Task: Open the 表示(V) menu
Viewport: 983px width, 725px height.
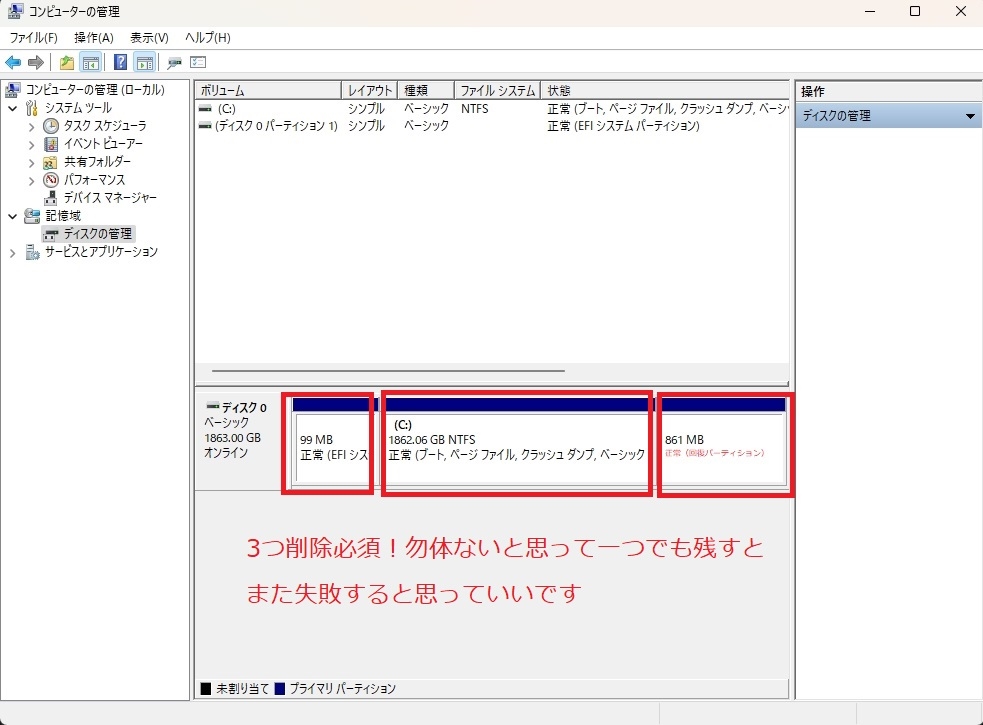Action: (x=149, y=38)
